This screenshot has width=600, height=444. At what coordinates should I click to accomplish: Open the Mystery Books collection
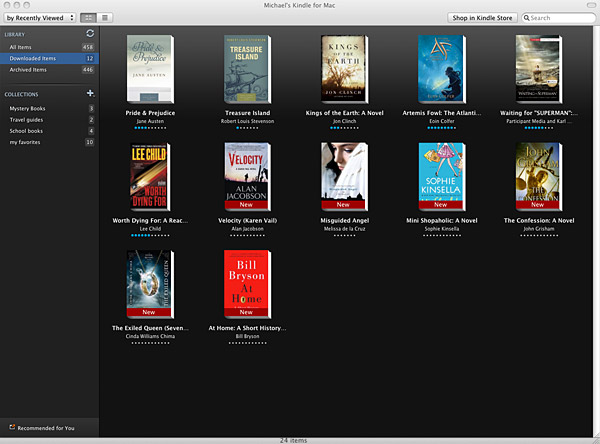[x=28, y=108]
